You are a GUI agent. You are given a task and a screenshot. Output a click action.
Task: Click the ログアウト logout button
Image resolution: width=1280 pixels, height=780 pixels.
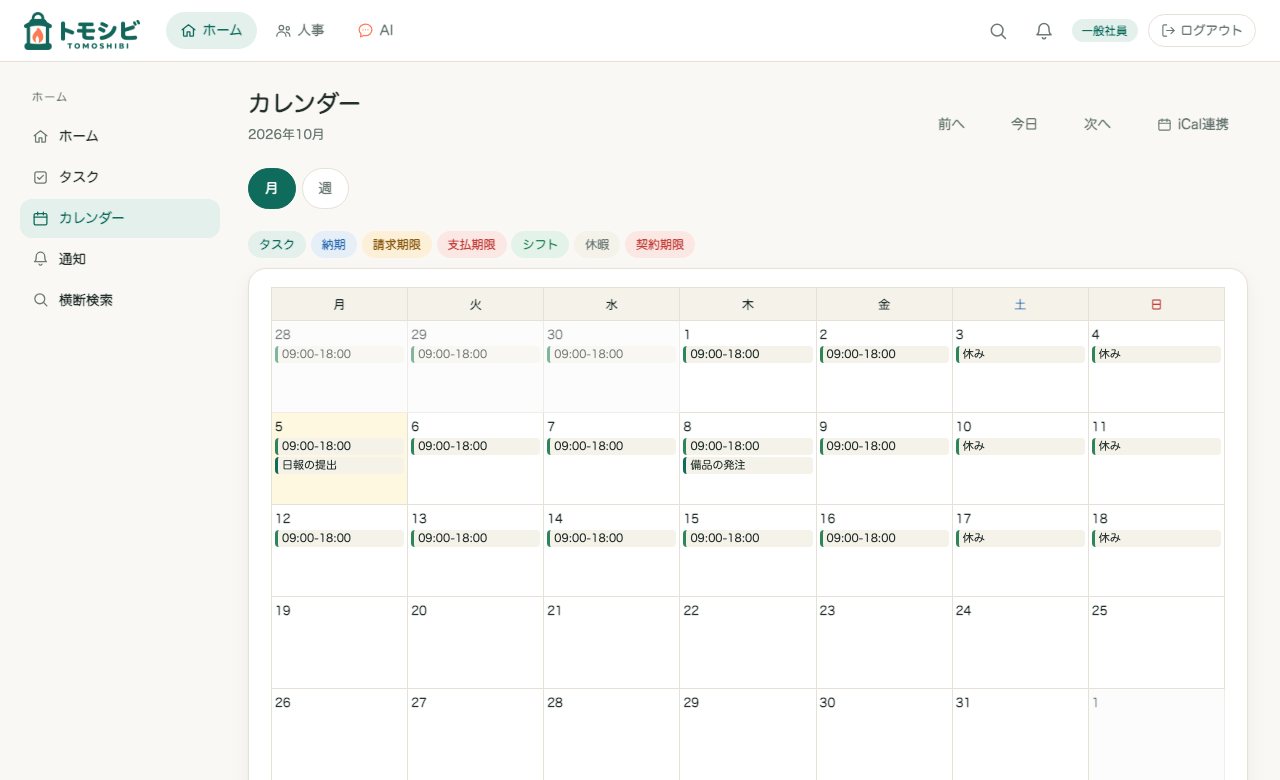(1202, 31)
